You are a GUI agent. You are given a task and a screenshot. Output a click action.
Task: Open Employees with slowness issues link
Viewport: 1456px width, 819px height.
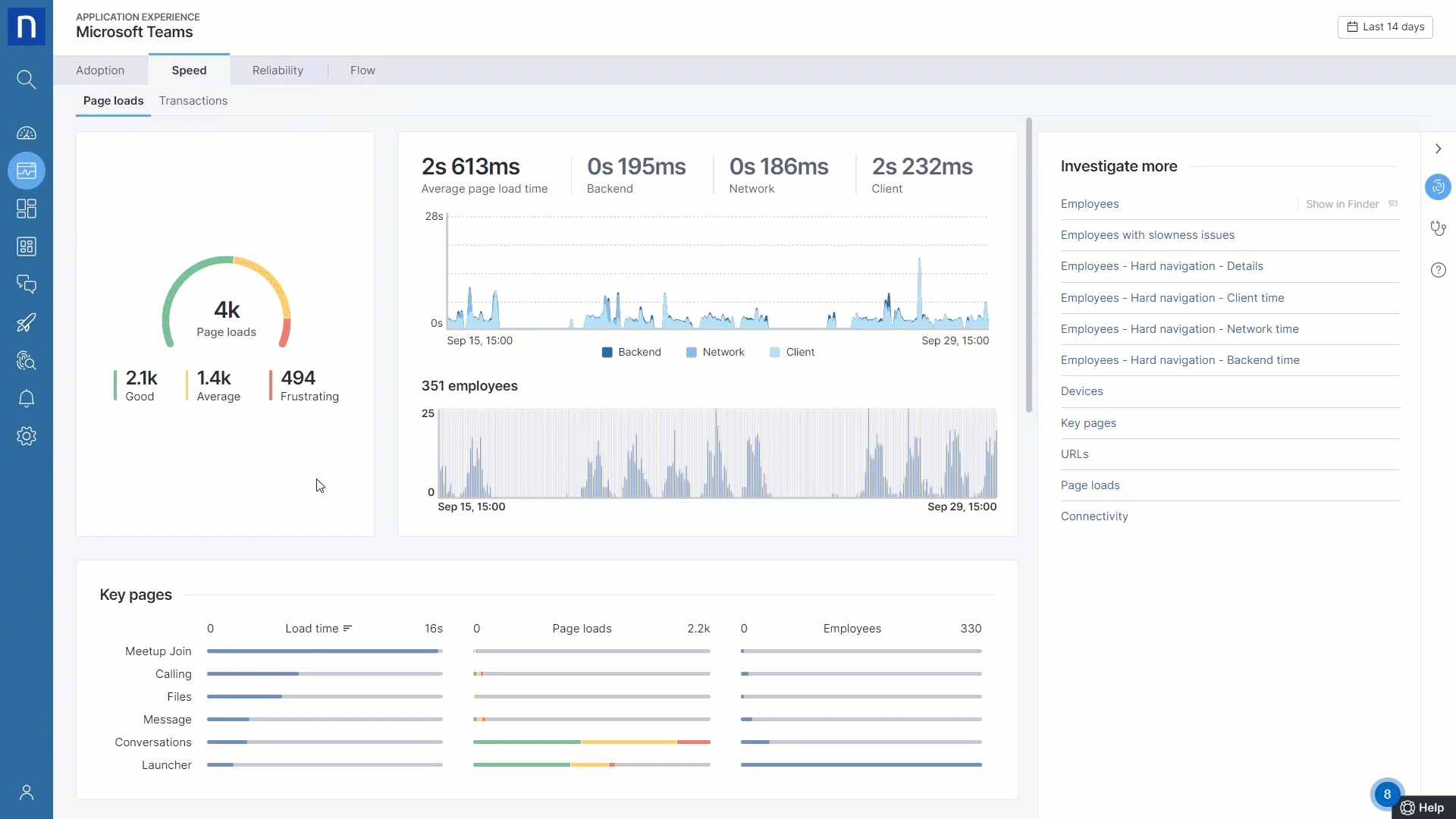pos(1147,235)
